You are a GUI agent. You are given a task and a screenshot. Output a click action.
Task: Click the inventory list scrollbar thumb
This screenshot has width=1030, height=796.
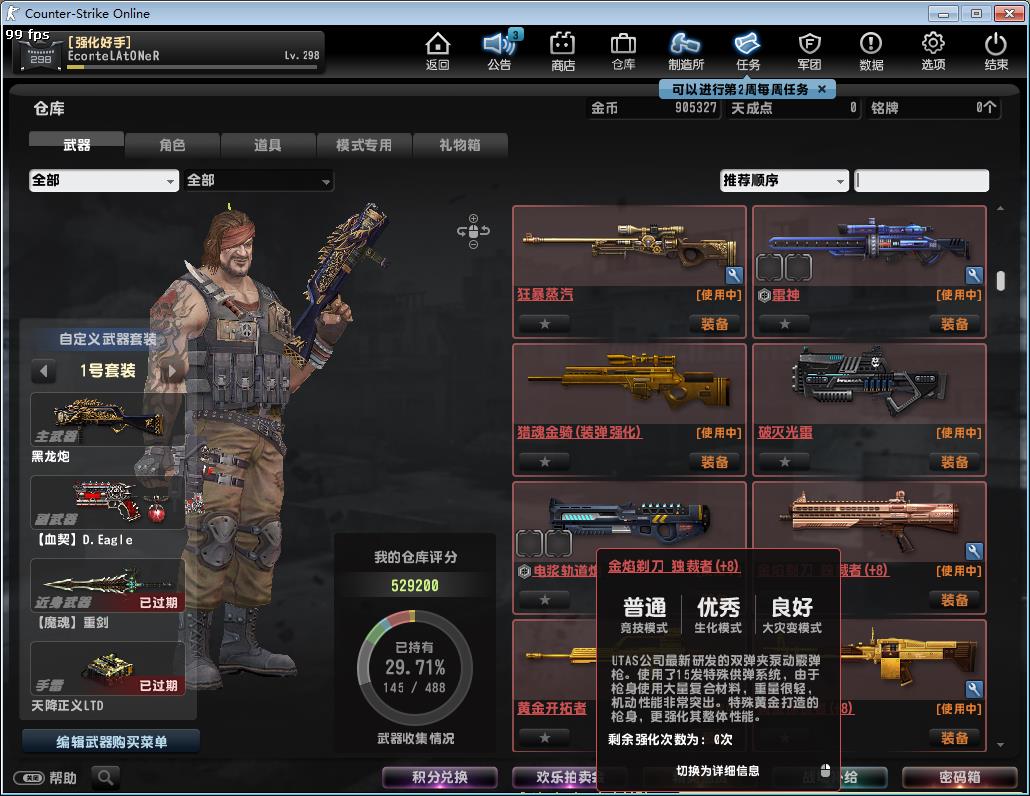point(1000,280)
